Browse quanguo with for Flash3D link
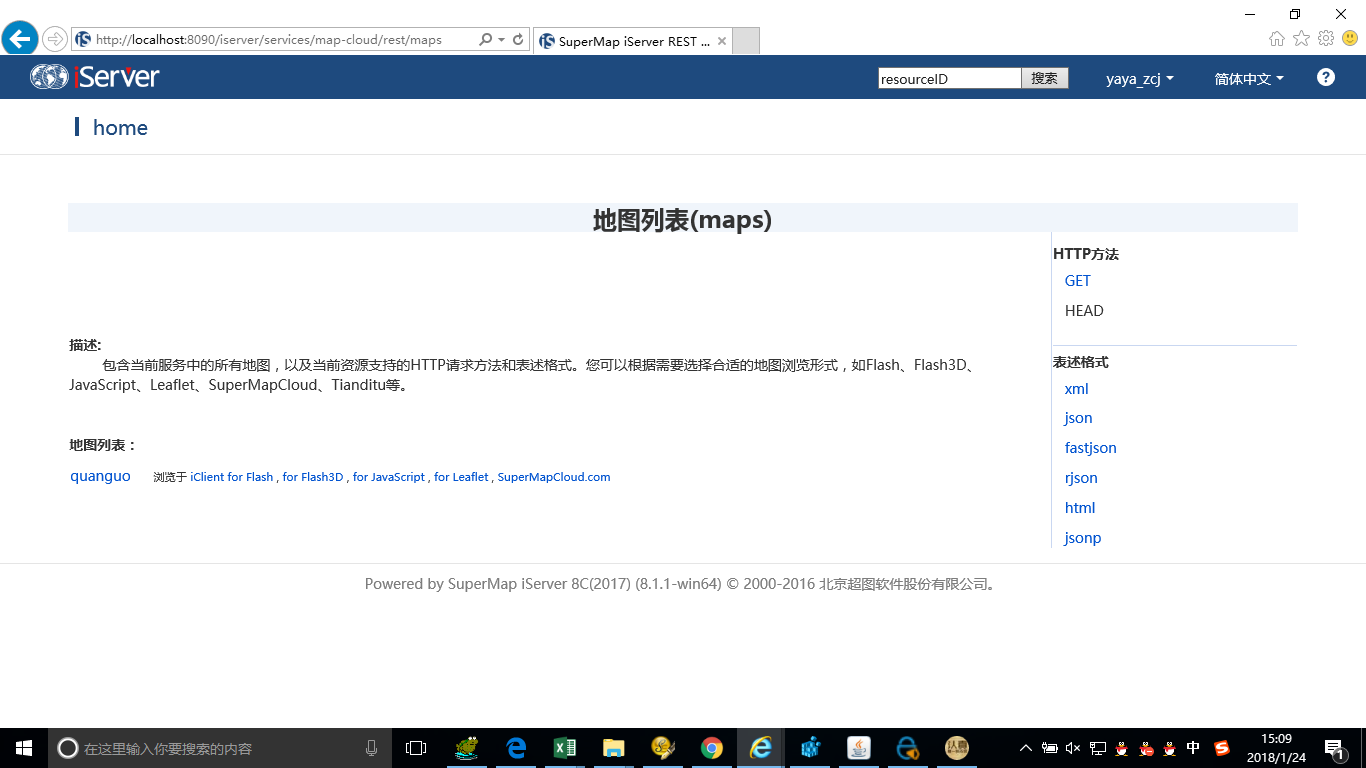The width and height of the screenshot is (1366, 768). (312, 477)
